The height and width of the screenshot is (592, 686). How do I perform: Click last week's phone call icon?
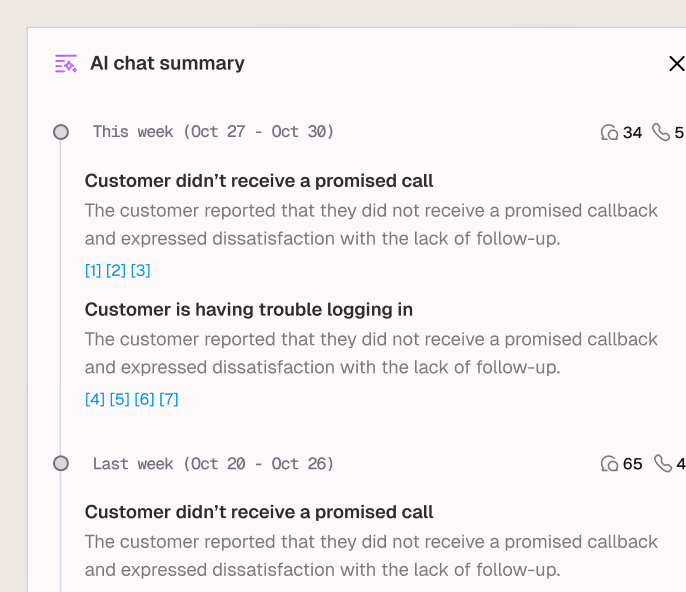[662, 464]
